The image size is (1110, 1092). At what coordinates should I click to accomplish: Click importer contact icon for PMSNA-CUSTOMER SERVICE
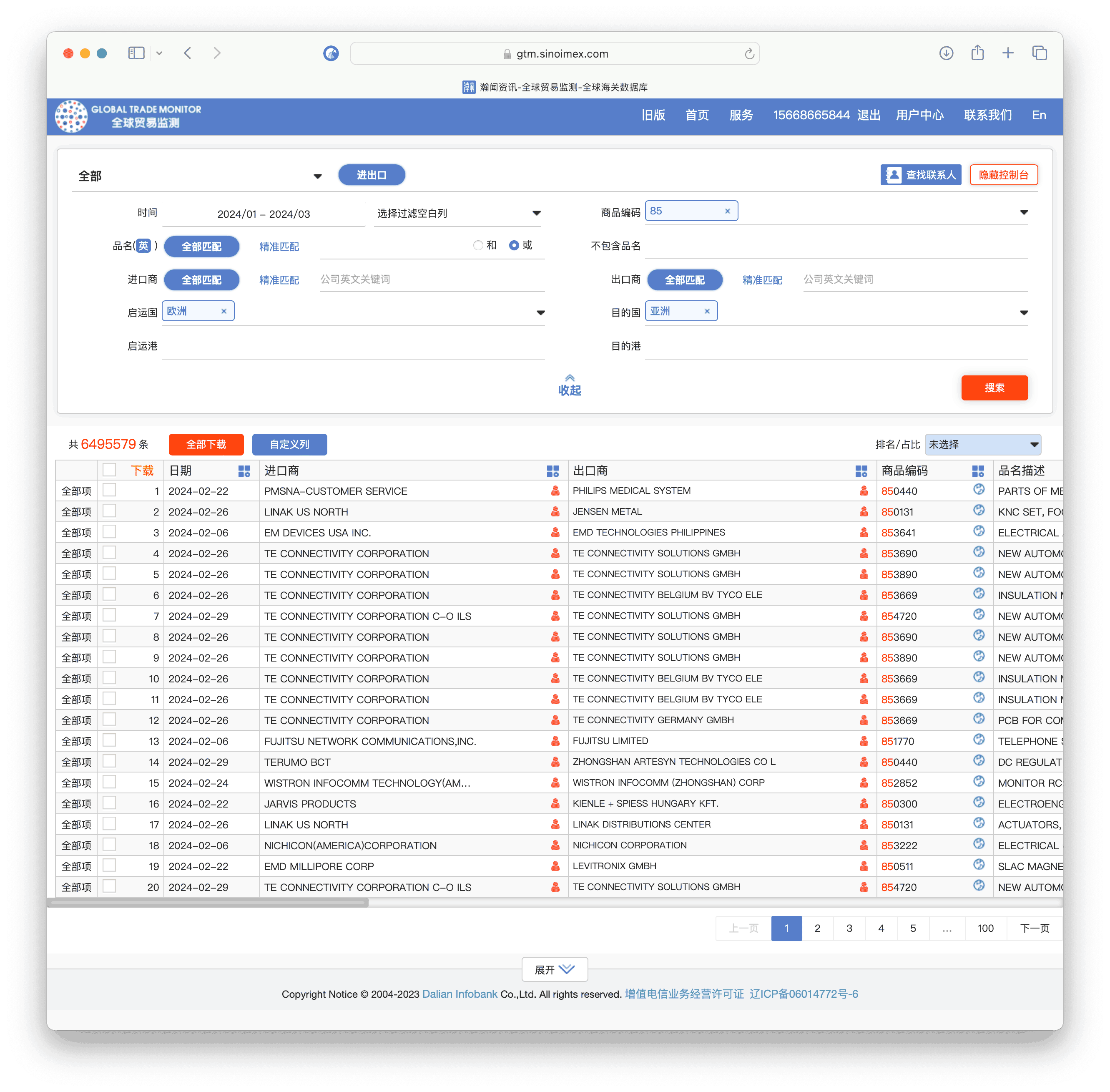pyautogui.click(x=555, y=491)
